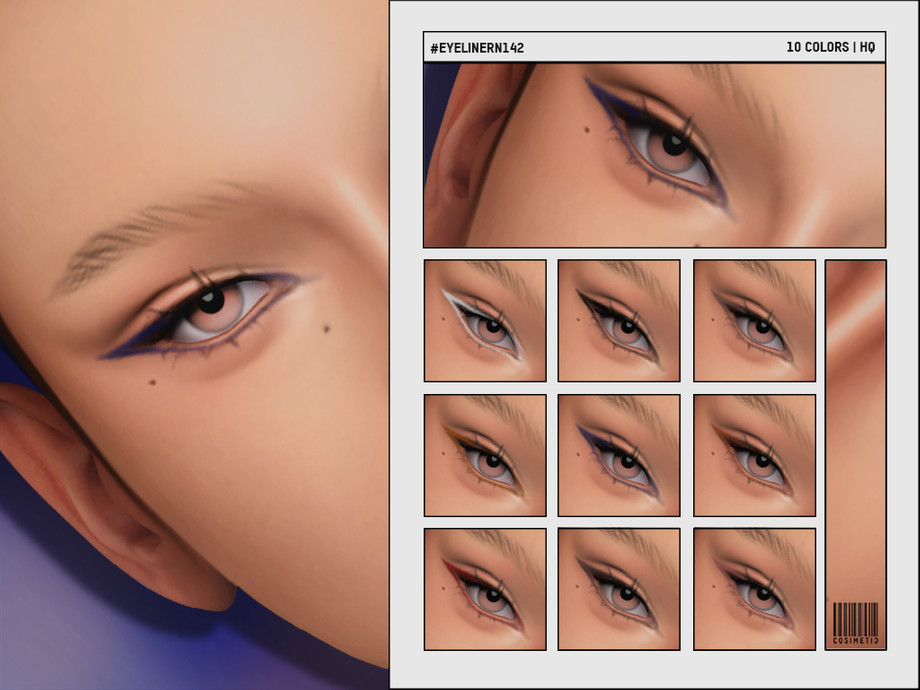This screenshot has width=920, height=690.
Task: Choose the black eyeliner swatch in top row
Action: [x=619, y=320]
